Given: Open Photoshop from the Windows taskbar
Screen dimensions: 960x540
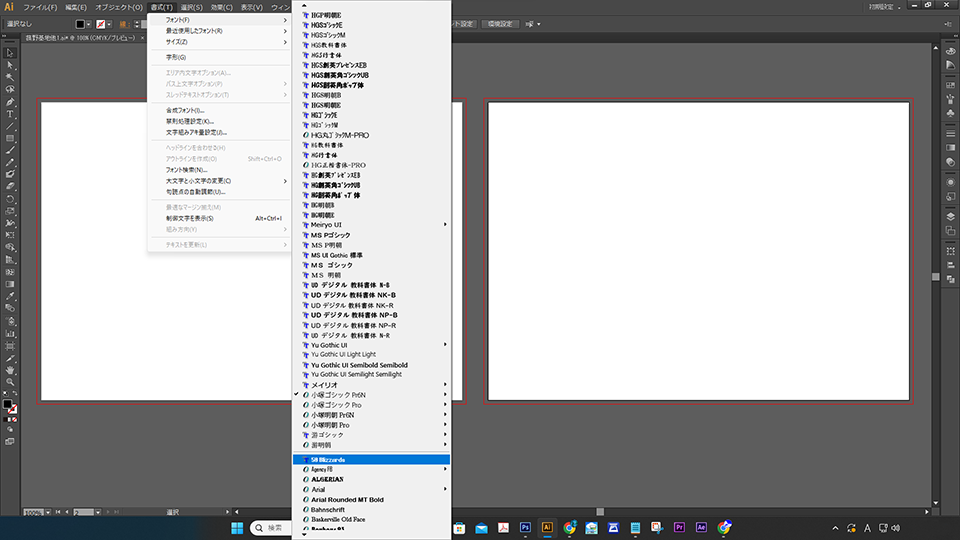Looking at the screenshot, I should click(x=525, y=527).
